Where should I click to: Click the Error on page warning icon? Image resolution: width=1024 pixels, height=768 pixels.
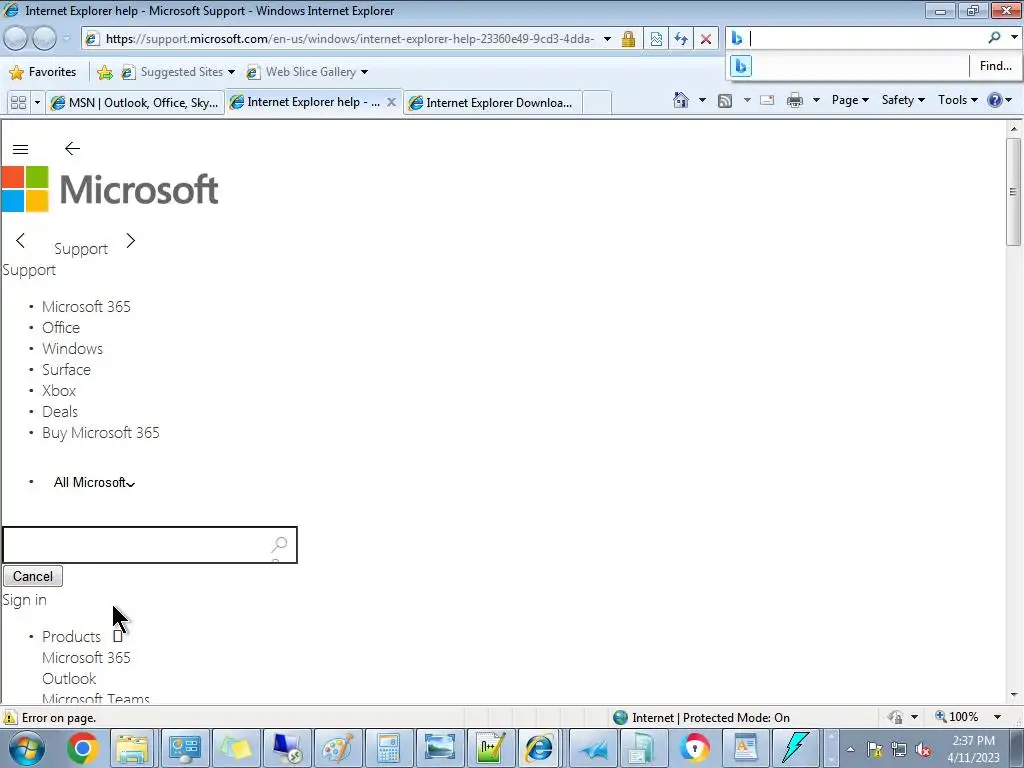point(10,717)
